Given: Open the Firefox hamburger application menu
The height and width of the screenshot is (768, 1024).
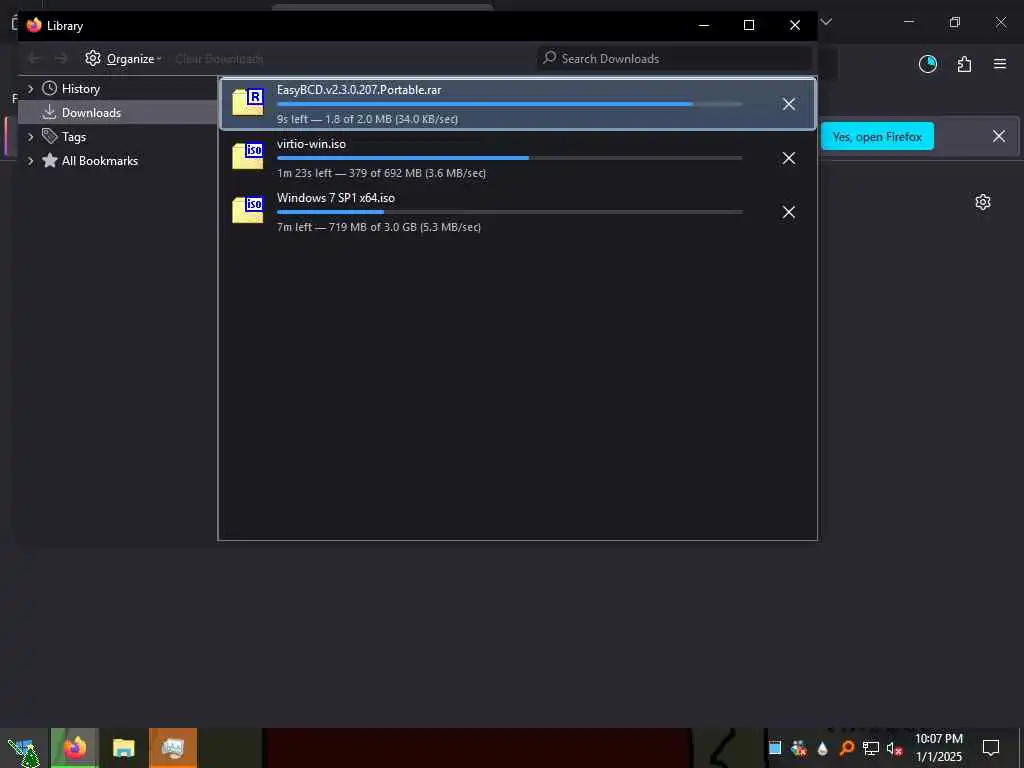Looking at the screenshot, I should click(999, 64).
